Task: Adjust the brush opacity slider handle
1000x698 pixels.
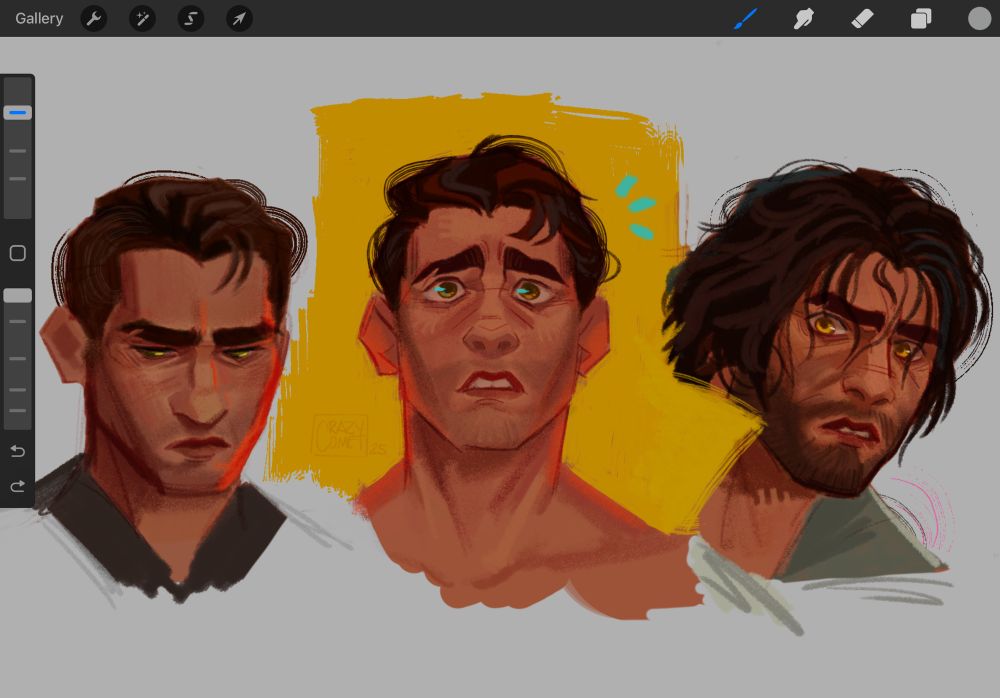Action: click(x=18, y=295)
